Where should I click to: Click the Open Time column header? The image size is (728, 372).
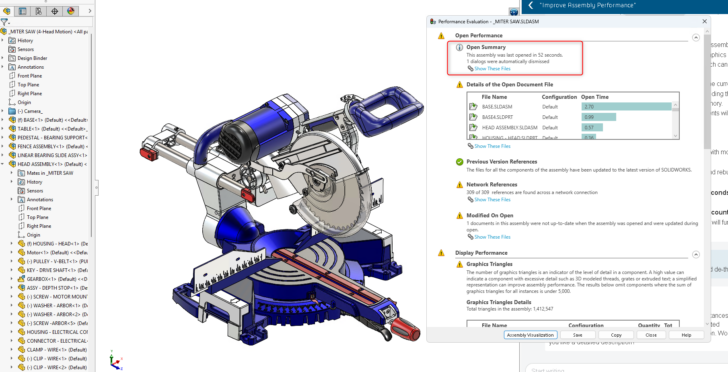[595, 97]
